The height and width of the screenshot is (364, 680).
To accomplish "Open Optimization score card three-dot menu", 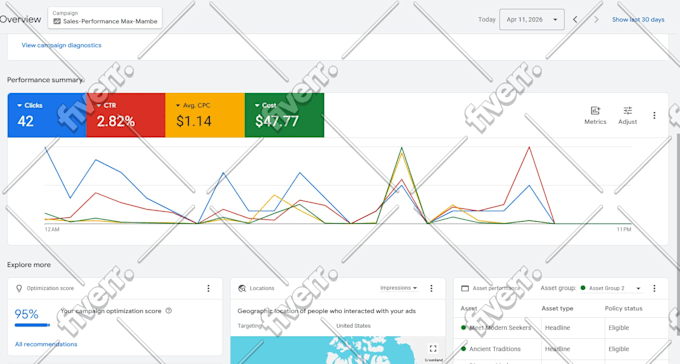I will coord(209,289).
